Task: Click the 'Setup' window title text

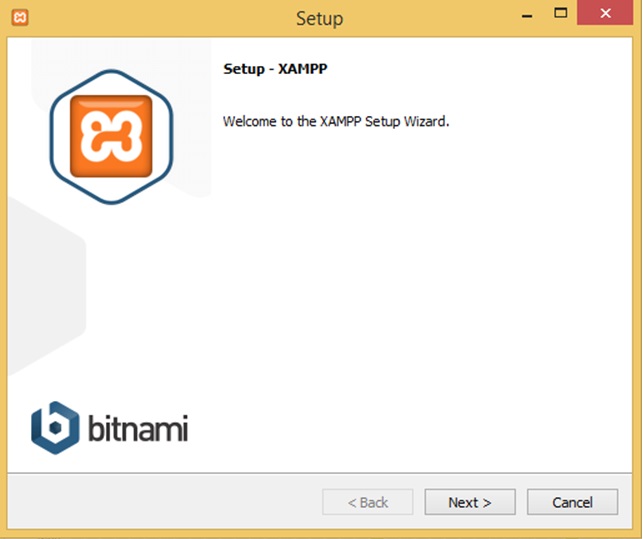Action: coord(319,19)
